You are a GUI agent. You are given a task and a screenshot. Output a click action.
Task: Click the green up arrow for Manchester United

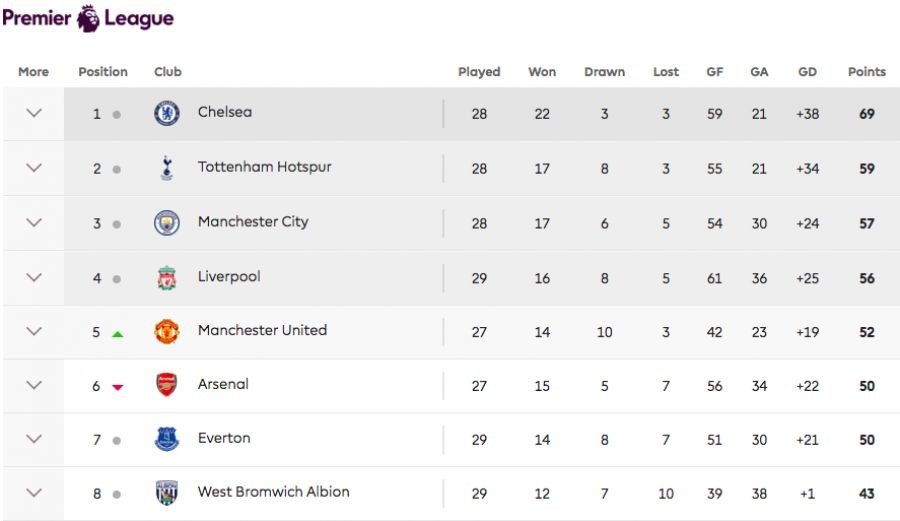117,333
